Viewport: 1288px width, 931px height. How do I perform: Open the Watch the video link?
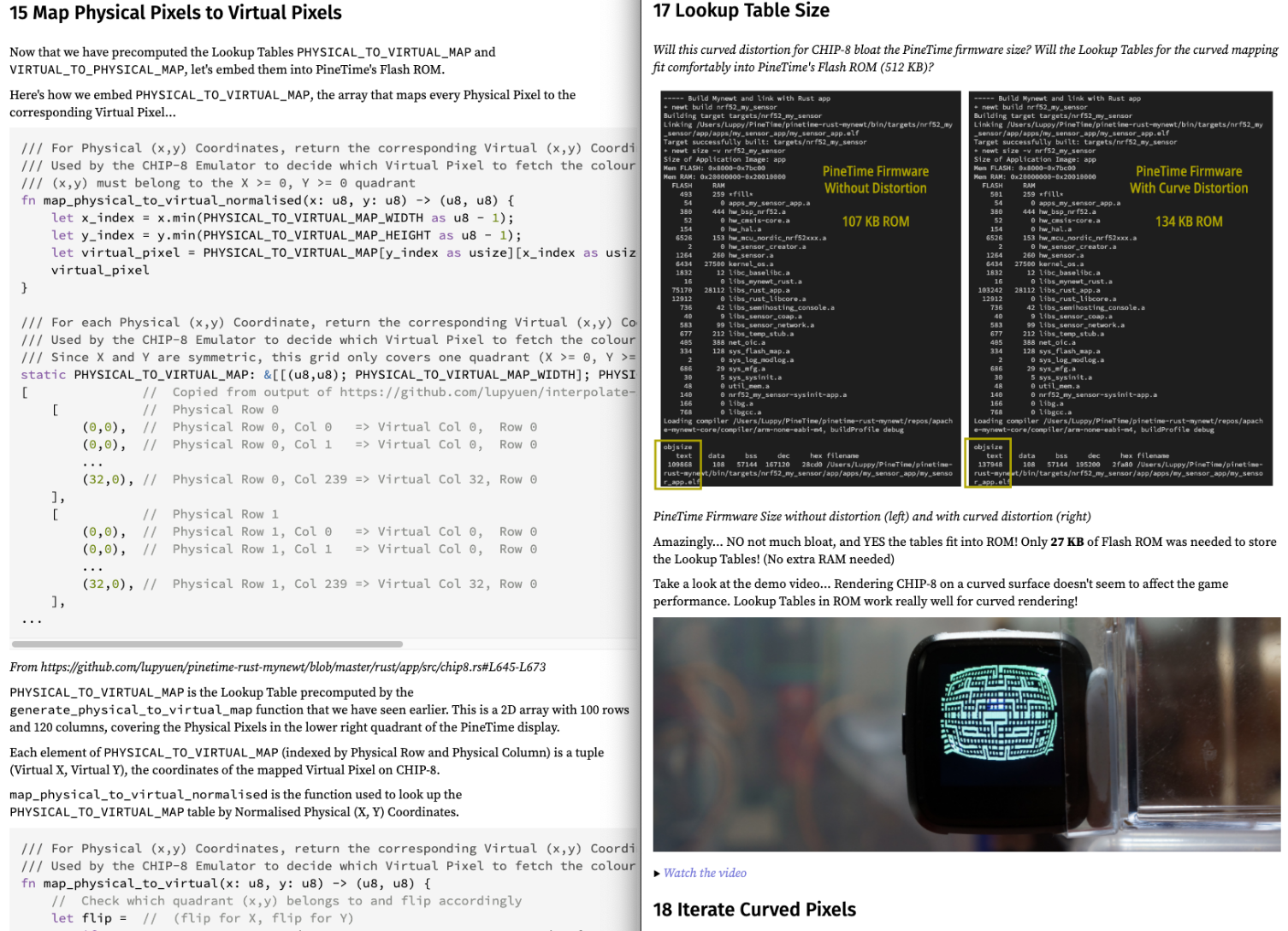705,873
